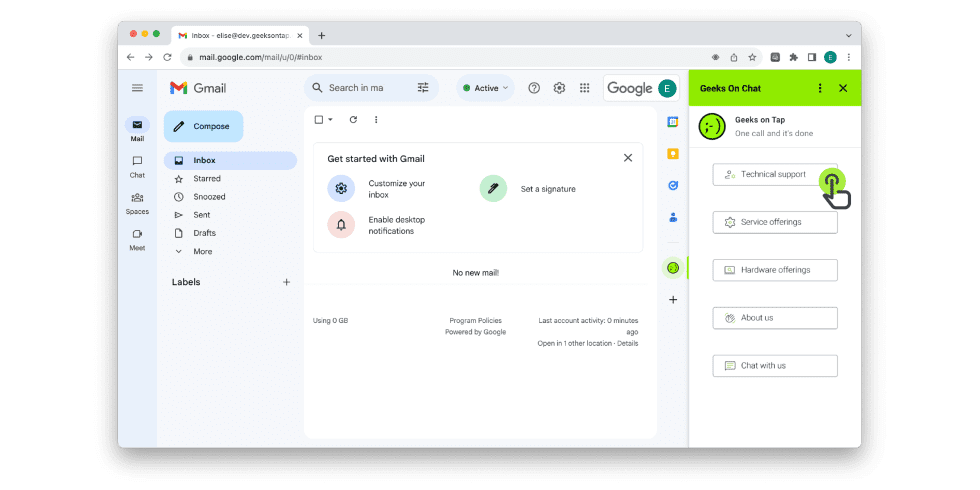Open Google Calendar side panel icon
The height and width of the screenshot is (490, 980).
[673, 122]
